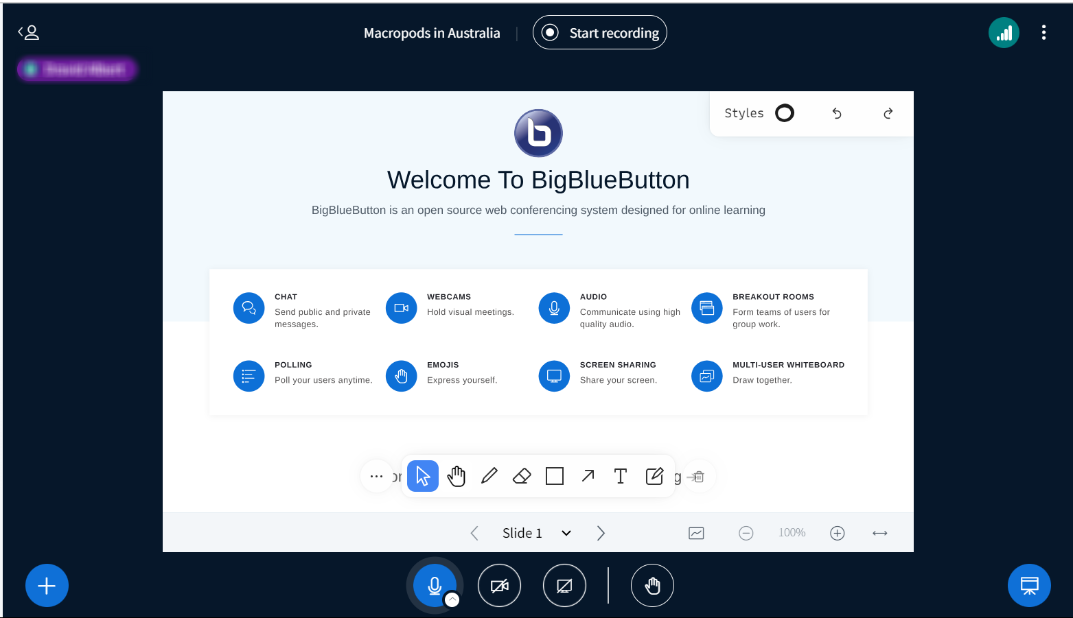Select the Arrow line tool

point(588,476)
